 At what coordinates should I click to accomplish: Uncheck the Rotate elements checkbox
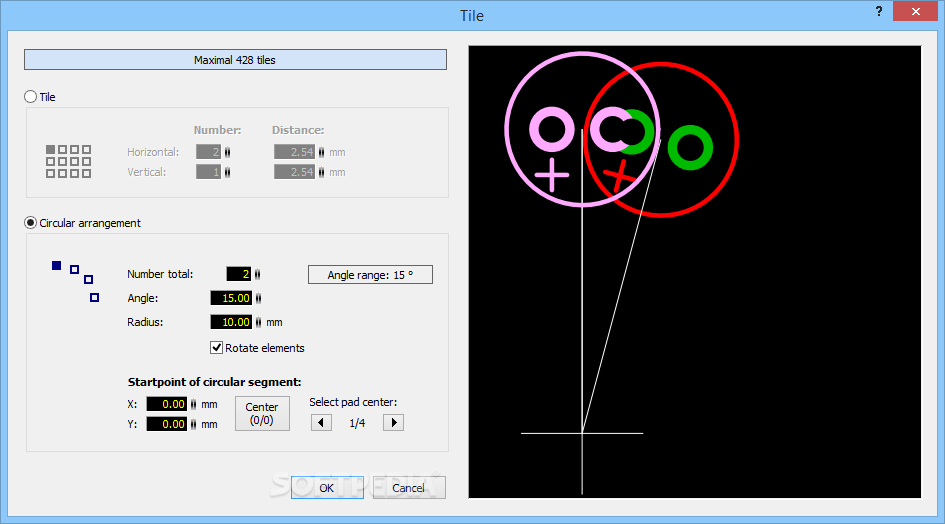pos(216,347)
